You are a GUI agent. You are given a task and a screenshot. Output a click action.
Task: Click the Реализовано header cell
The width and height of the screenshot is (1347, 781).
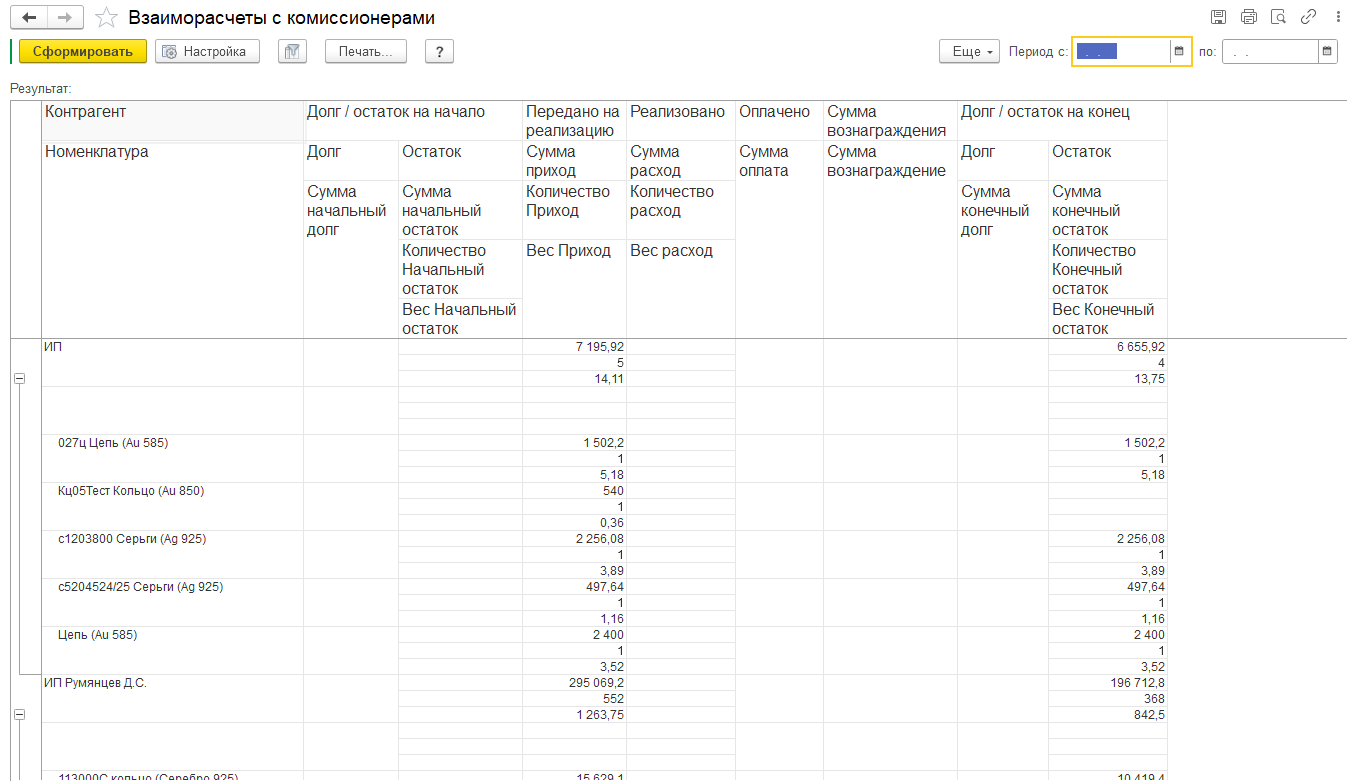[680, 120]
